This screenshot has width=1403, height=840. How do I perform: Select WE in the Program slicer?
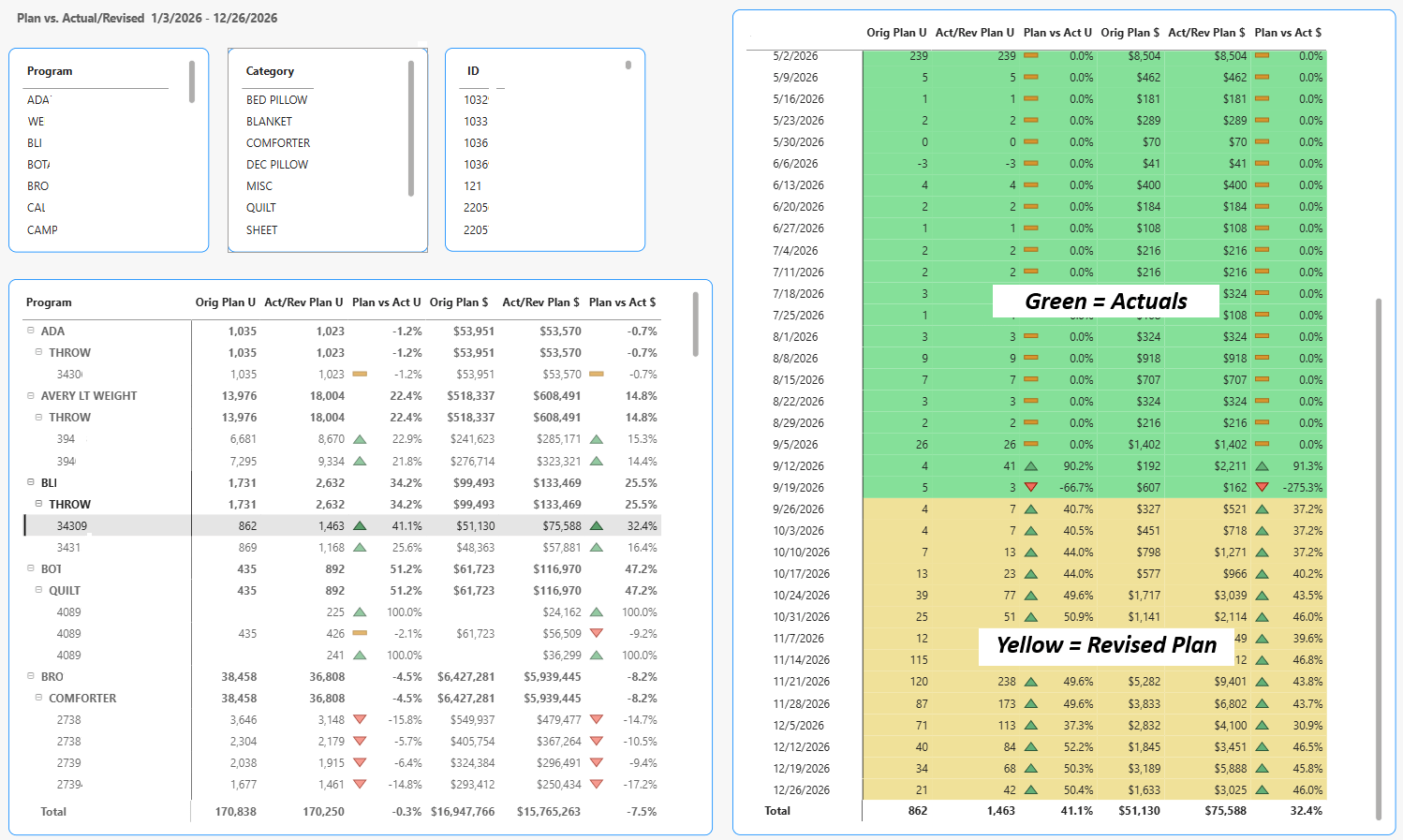click(36, 122)
